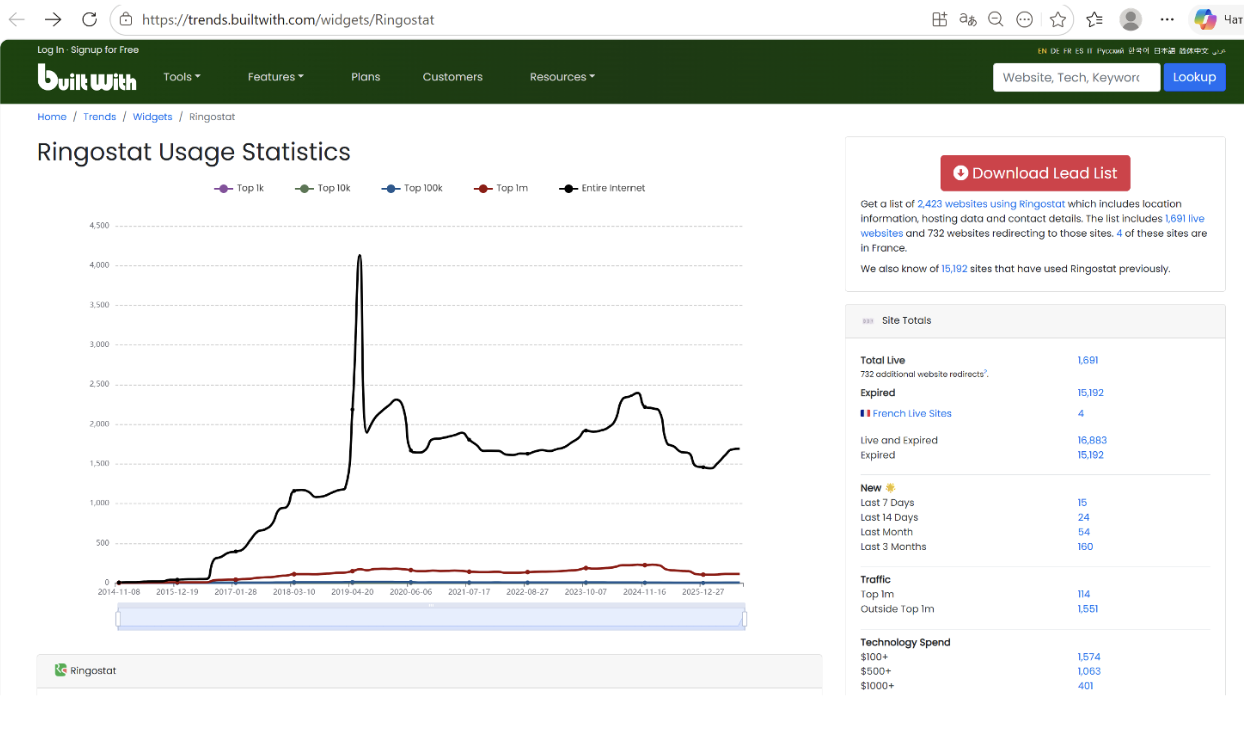
Task: Expand the Features dropdown menu
Action: (276, 77)
